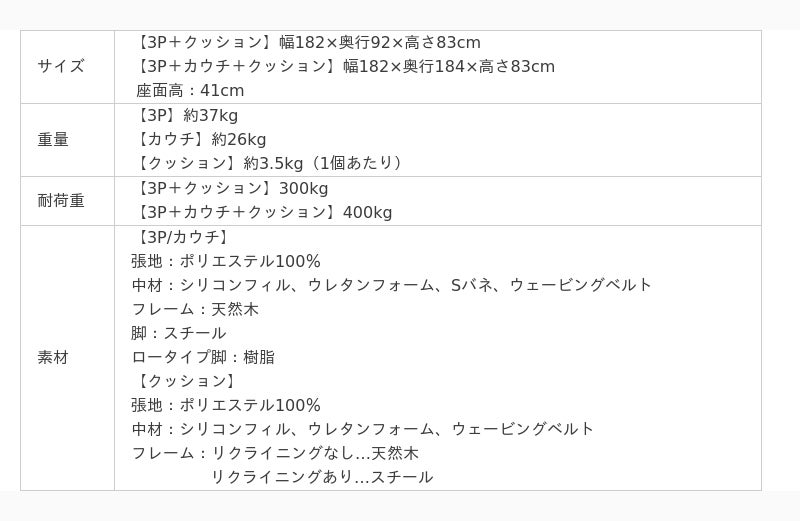
Task: Click the 素材 row header cell
Action: (54, 358)
